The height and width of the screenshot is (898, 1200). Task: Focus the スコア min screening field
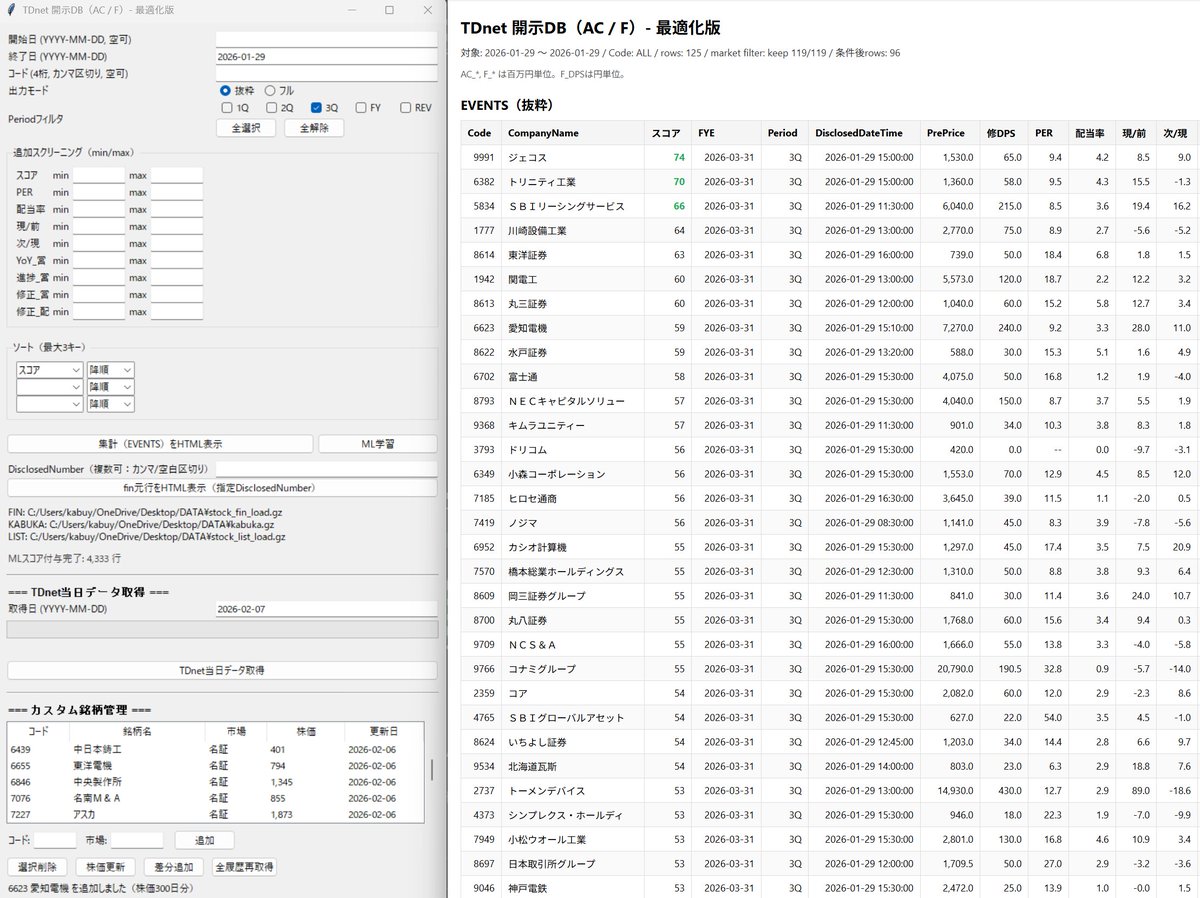99,175
